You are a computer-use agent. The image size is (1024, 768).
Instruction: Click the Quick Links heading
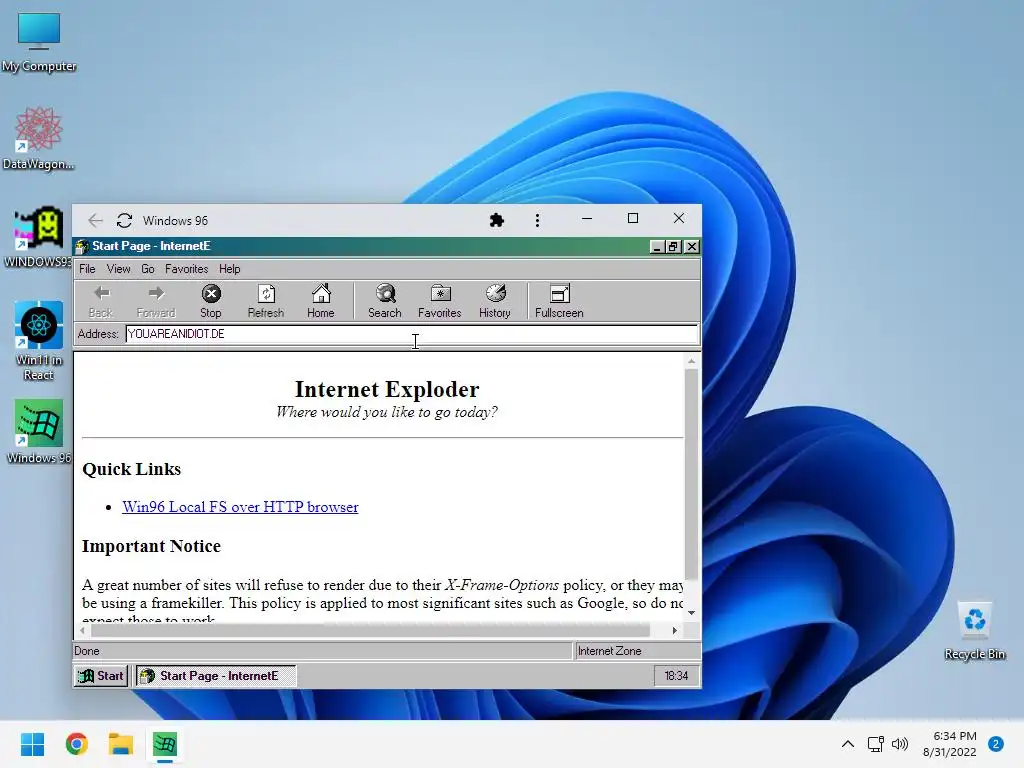point(131,469)
